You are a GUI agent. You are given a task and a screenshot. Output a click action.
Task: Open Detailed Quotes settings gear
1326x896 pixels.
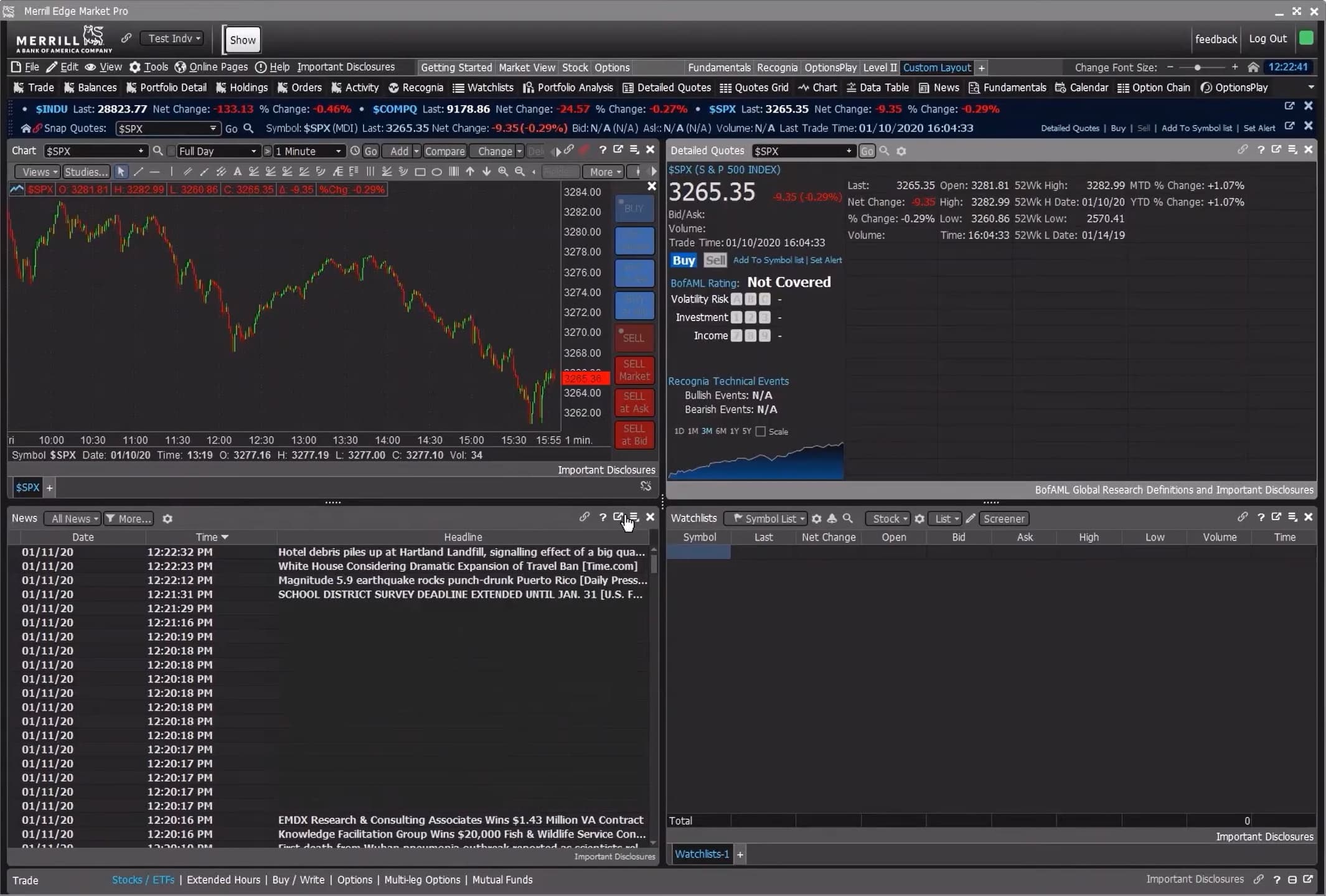point(901,151)
